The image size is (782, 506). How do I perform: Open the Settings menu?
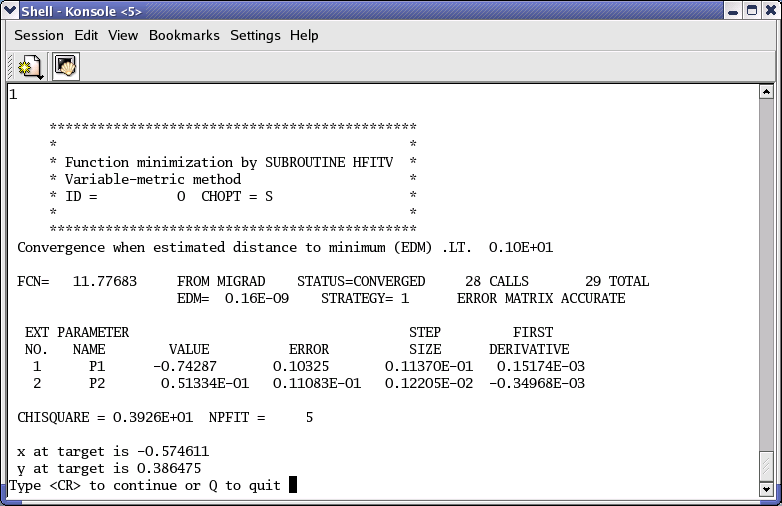(255, 35)
